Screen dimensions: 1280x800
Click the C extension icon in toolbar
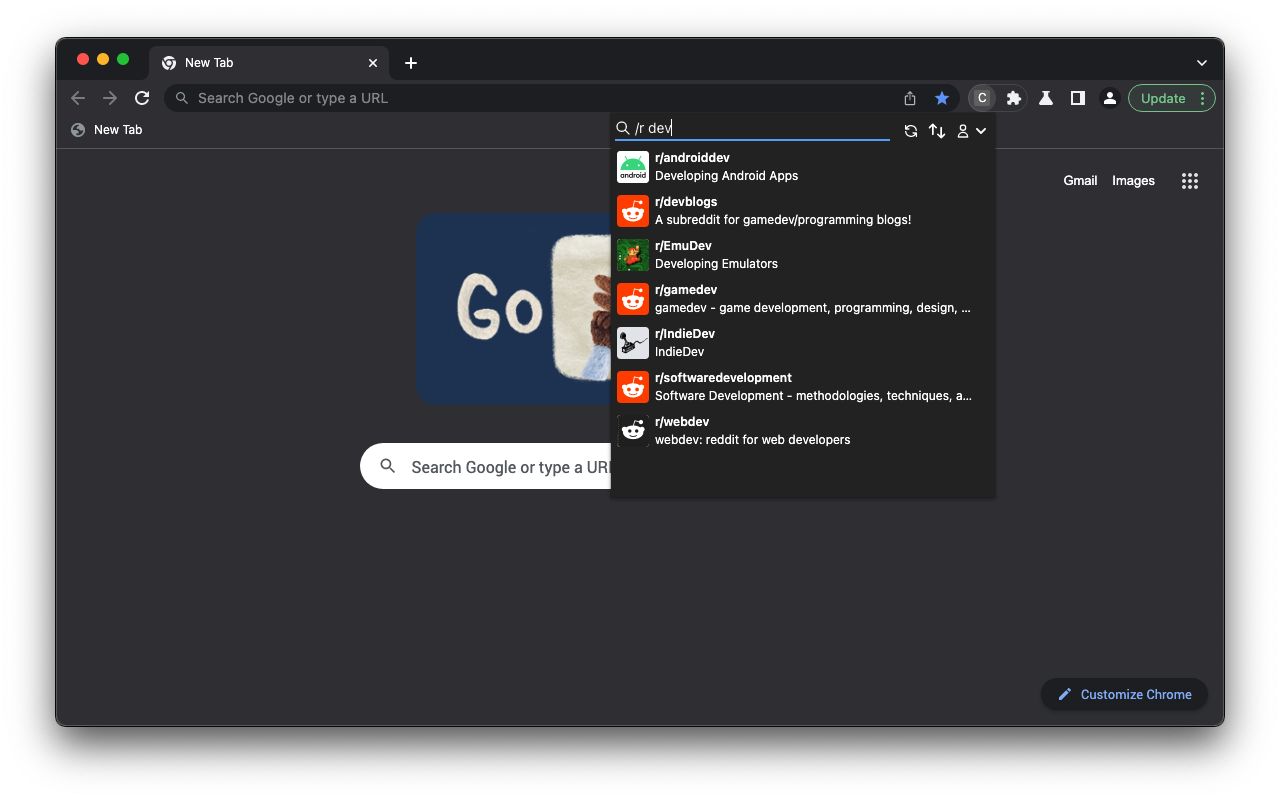(x=982, y=98)
